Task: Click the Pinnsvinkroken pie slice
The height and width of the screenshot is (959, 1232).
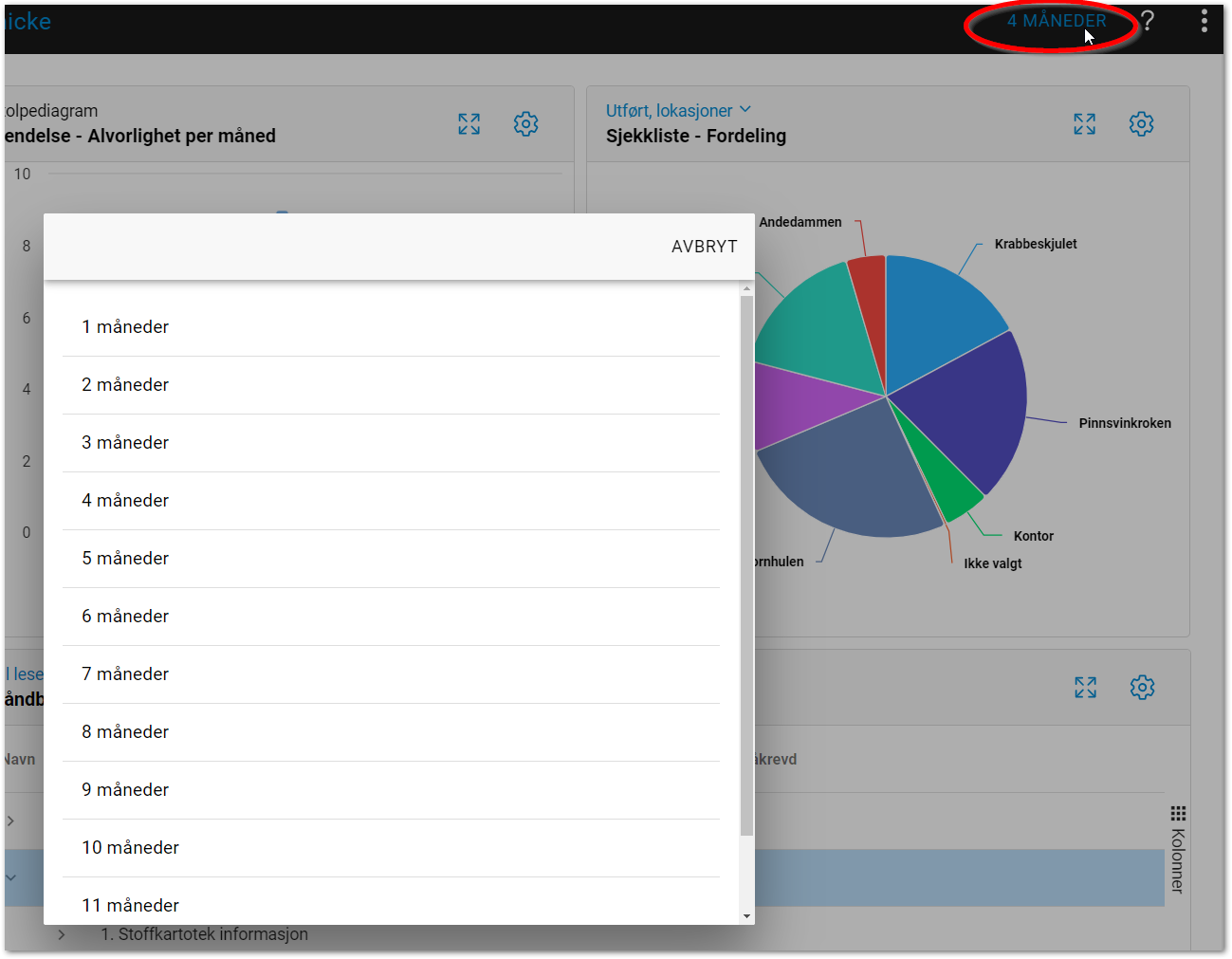Action: coord(967,408)
